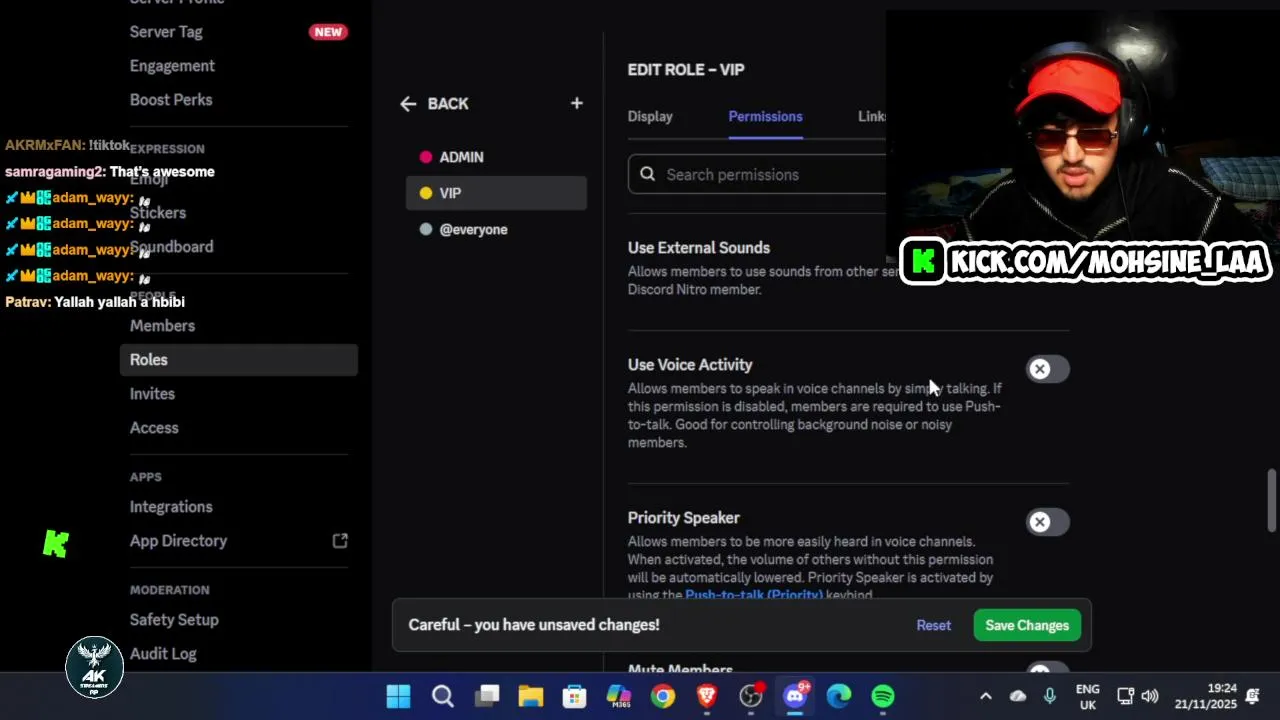Switch to the Permissions tab
Viewport: 1280px width, 720px height.
765,116
